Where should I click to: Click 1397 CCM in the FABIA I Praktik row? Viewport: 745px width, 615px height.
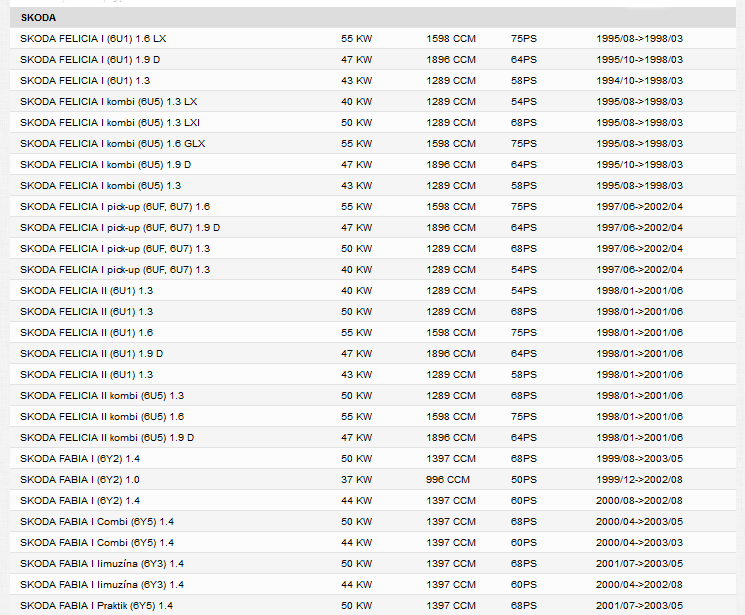[450, 606]
